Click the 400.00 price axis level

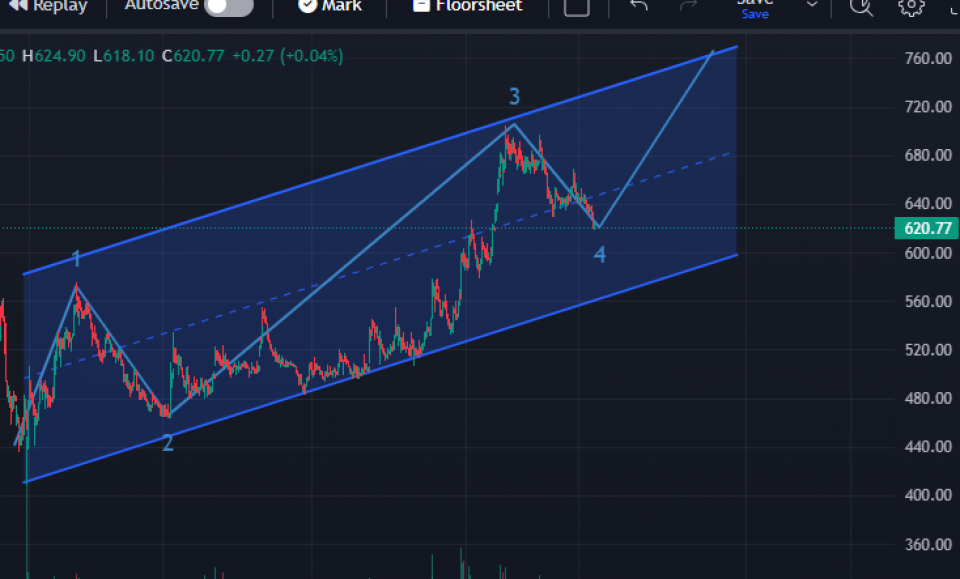(x=927, y=496)
